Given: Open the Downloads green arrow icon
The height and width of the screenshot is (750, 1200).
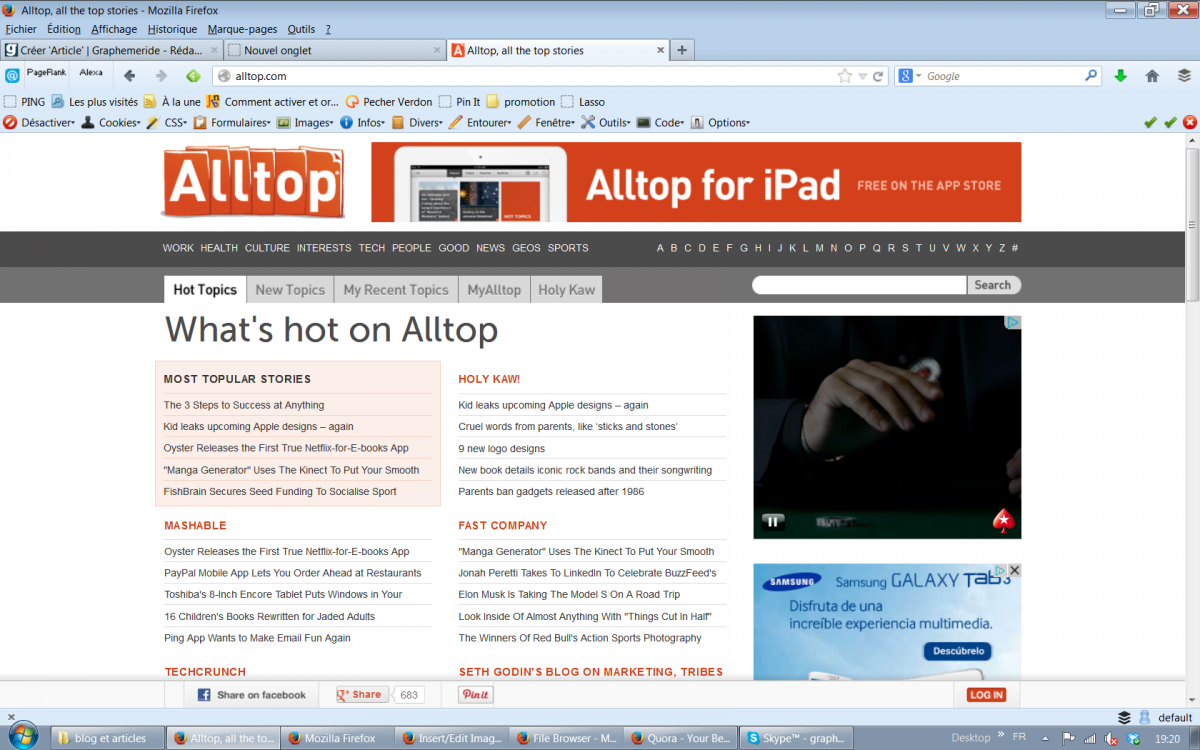Looking at the screenshot, I should [x=1120, y=76].
